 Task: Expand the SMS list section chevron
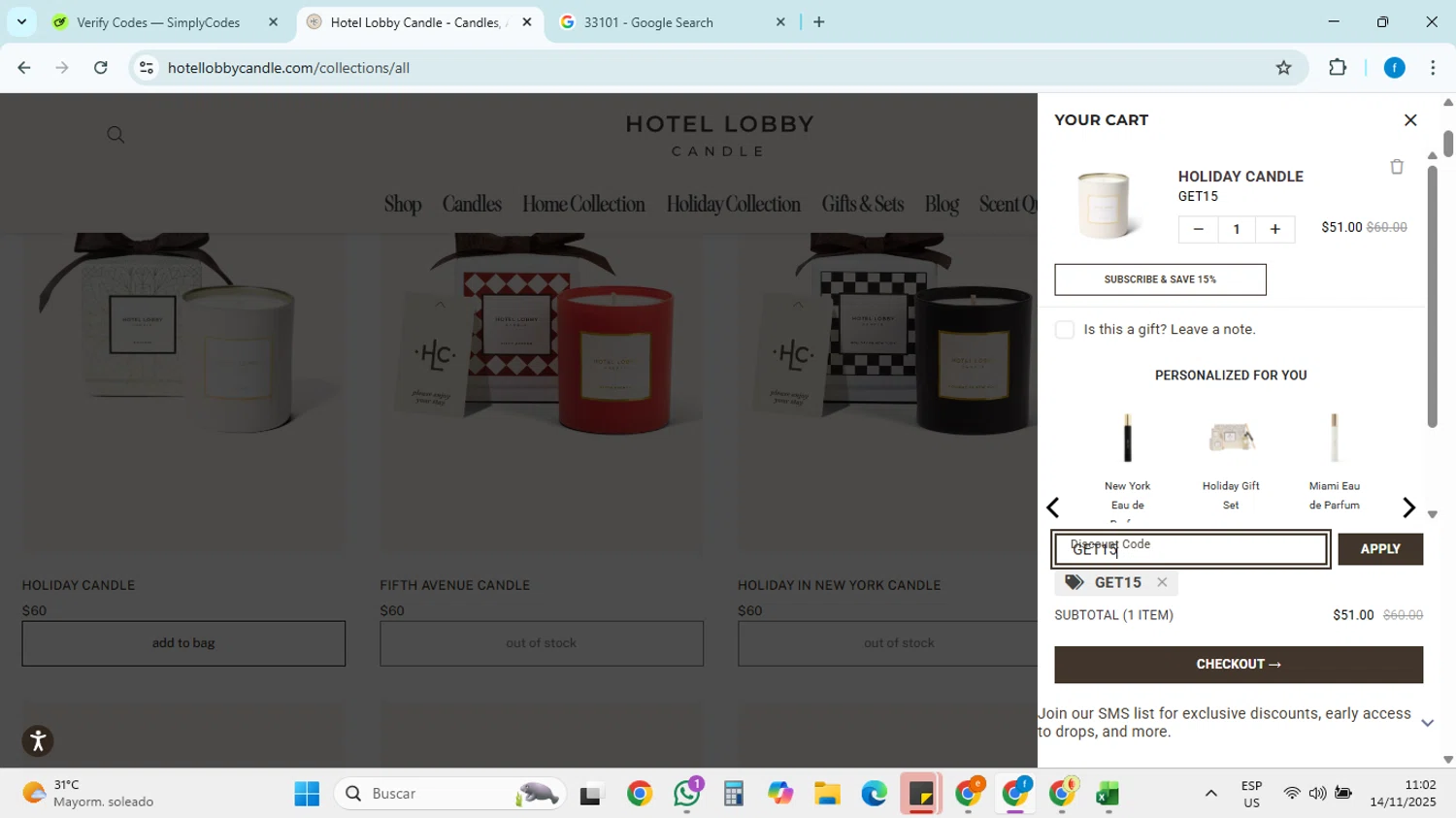(x=1427, y=723)
